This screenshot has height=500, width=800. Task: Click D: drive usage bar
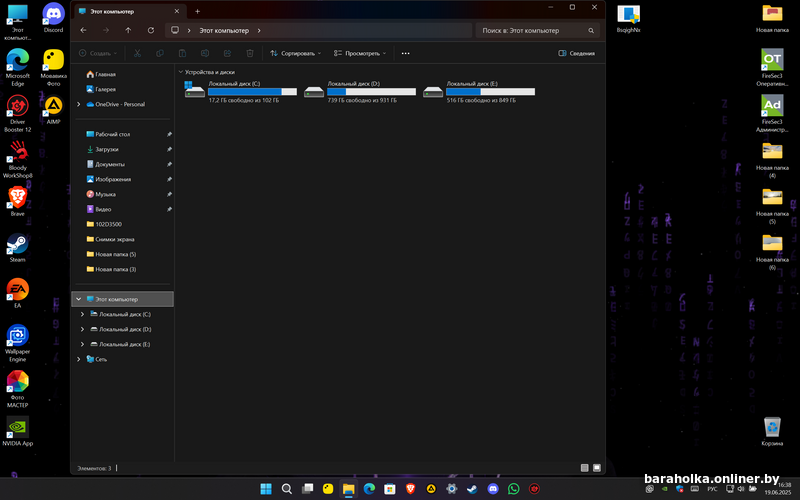(371, 92)
